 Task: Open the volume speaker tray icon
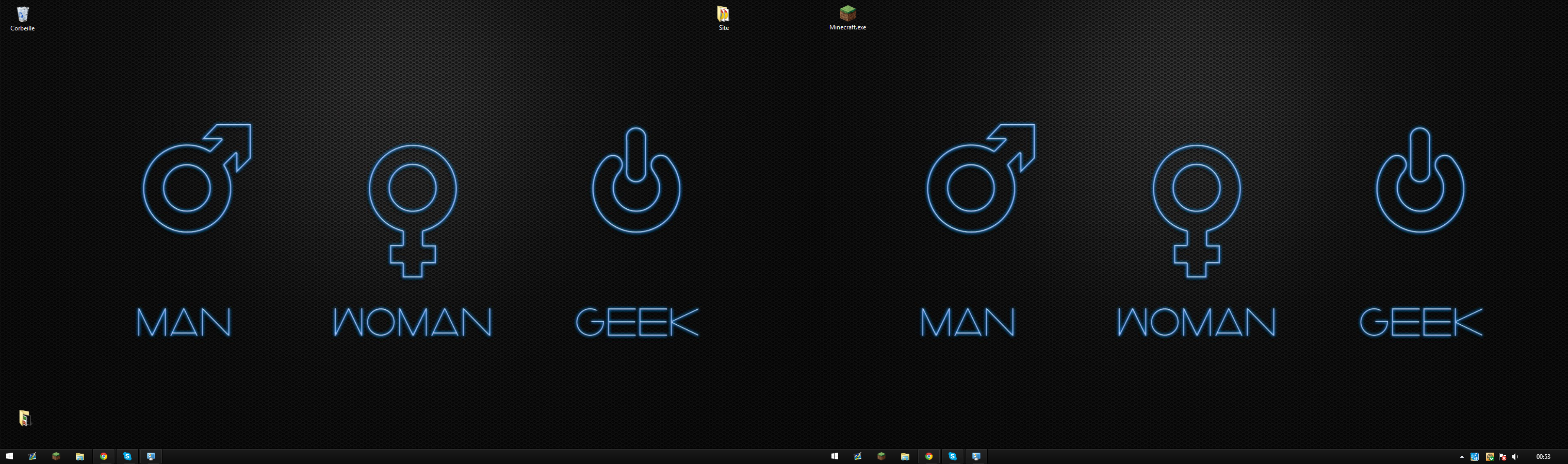click(1515, 457)
